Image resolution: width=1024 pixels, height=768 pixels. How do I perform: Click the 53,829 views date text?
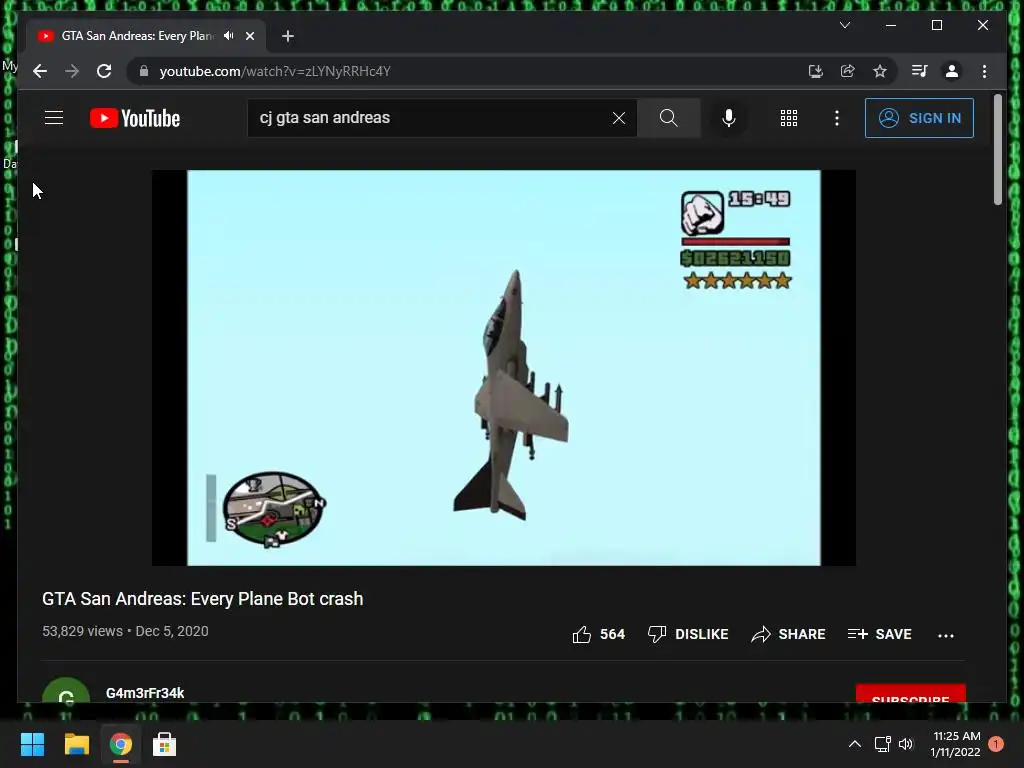tap(125, 632)
